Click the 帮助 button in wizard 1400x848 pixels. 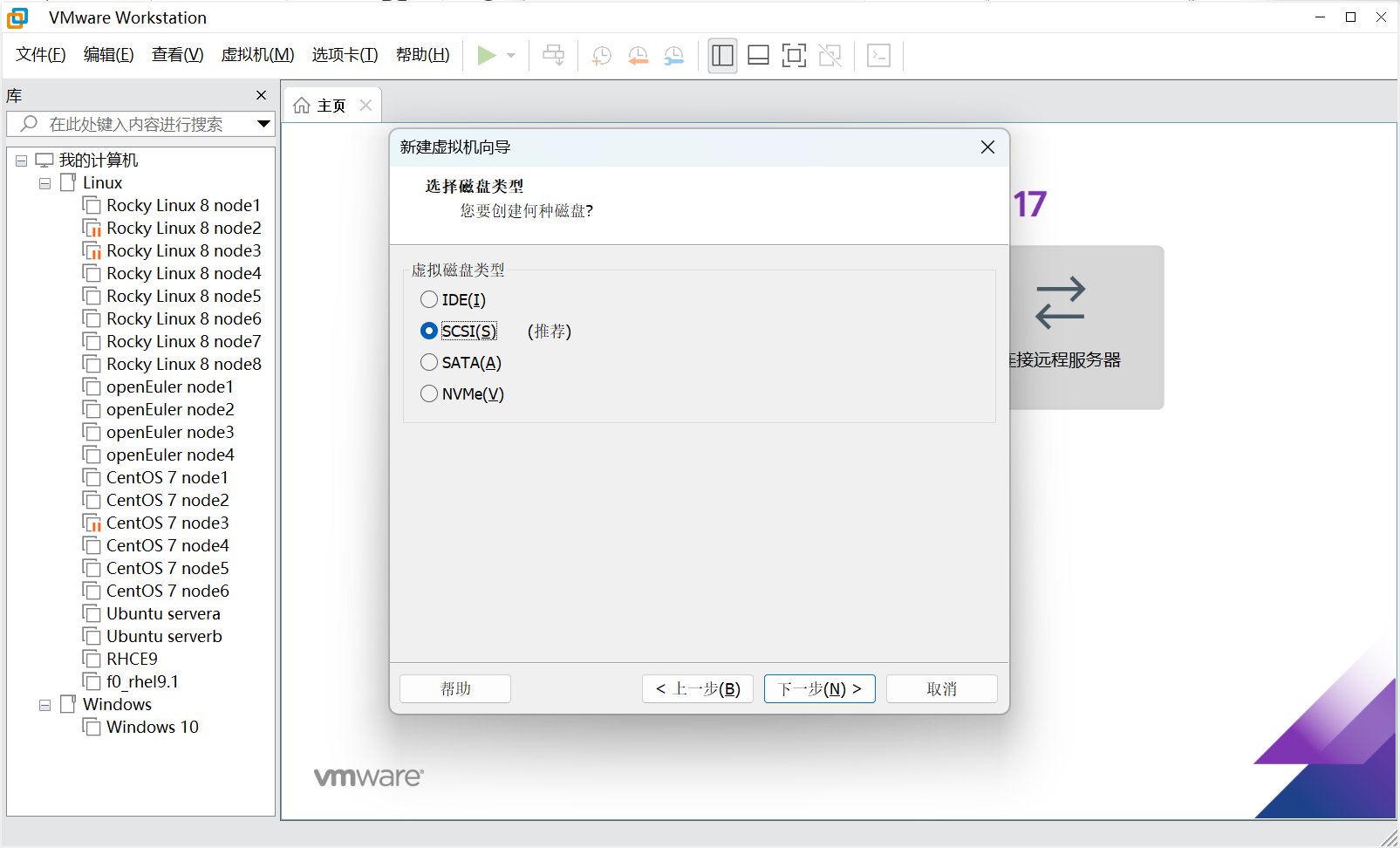[x=455, y=688]
